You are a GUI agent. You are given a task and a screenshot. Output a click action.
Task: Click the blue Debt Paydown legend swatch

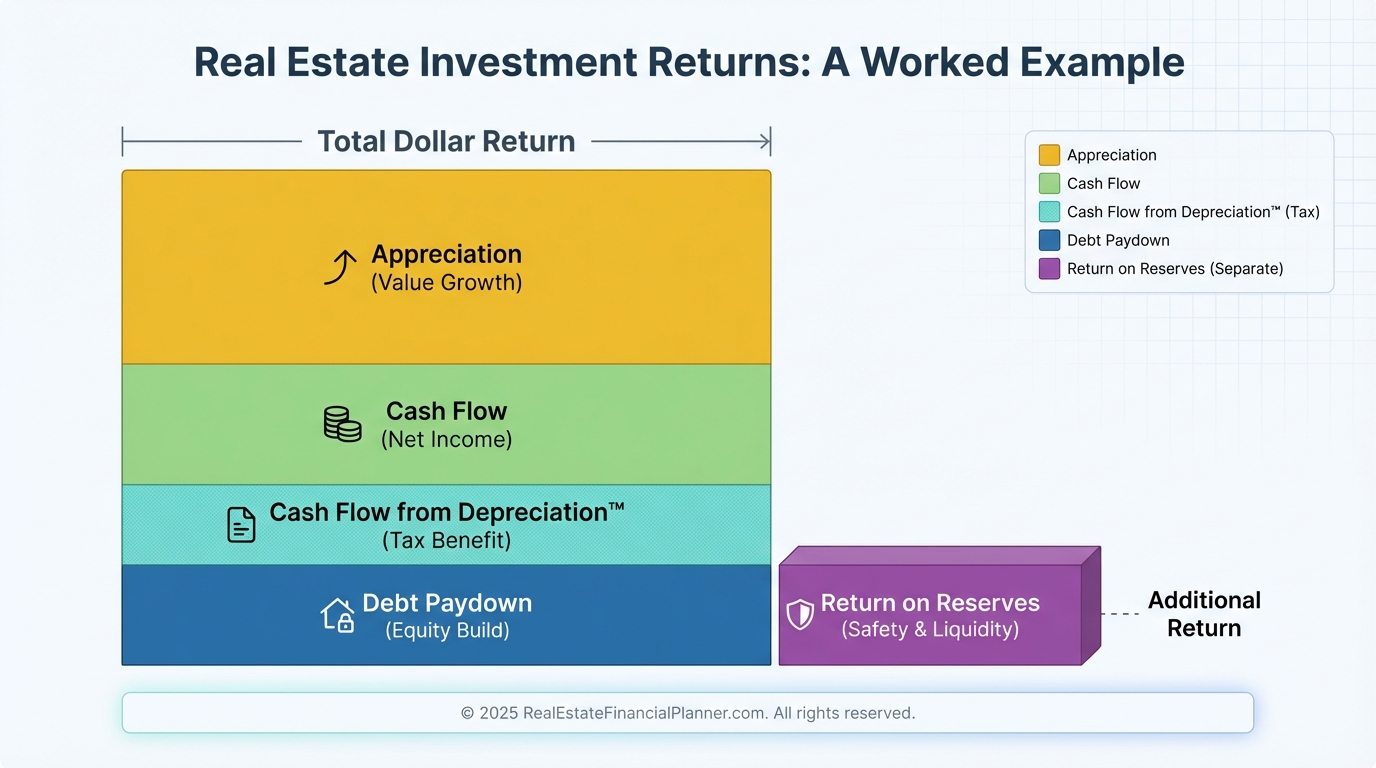pos(1049,240)
